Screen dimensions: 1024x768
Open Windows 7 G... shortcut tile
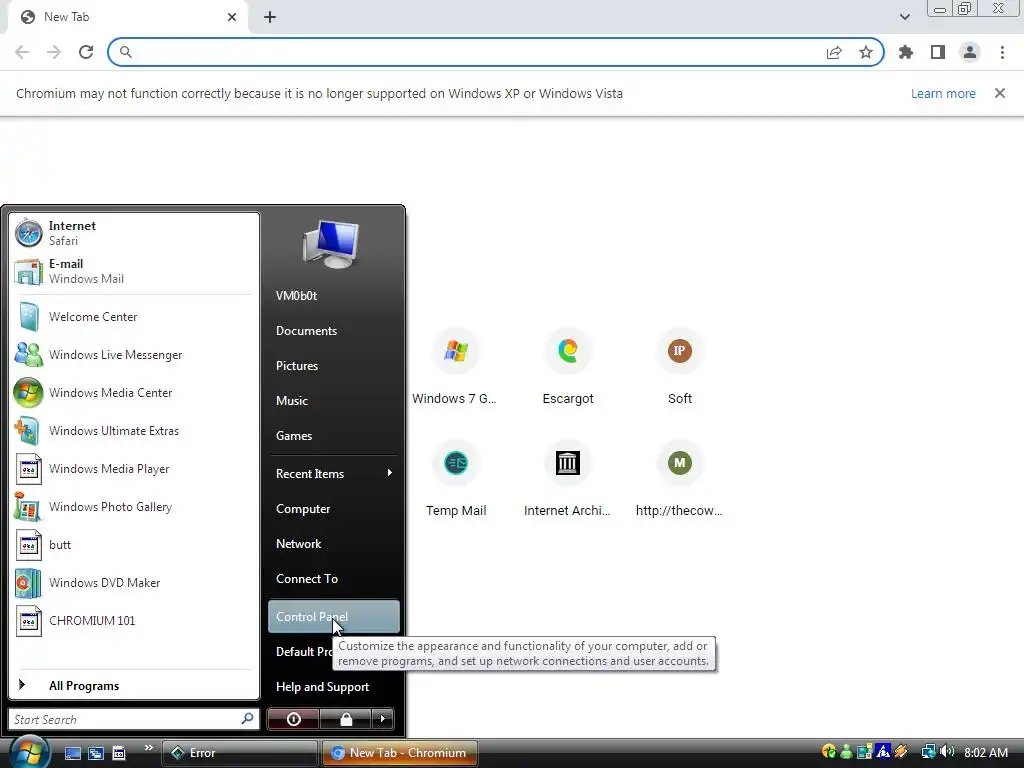point(455,368)
